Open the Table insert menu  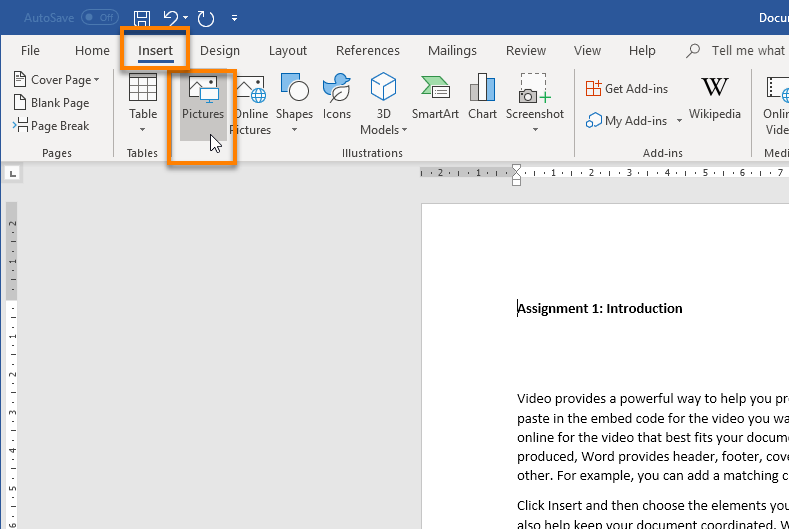click(143, 103)
